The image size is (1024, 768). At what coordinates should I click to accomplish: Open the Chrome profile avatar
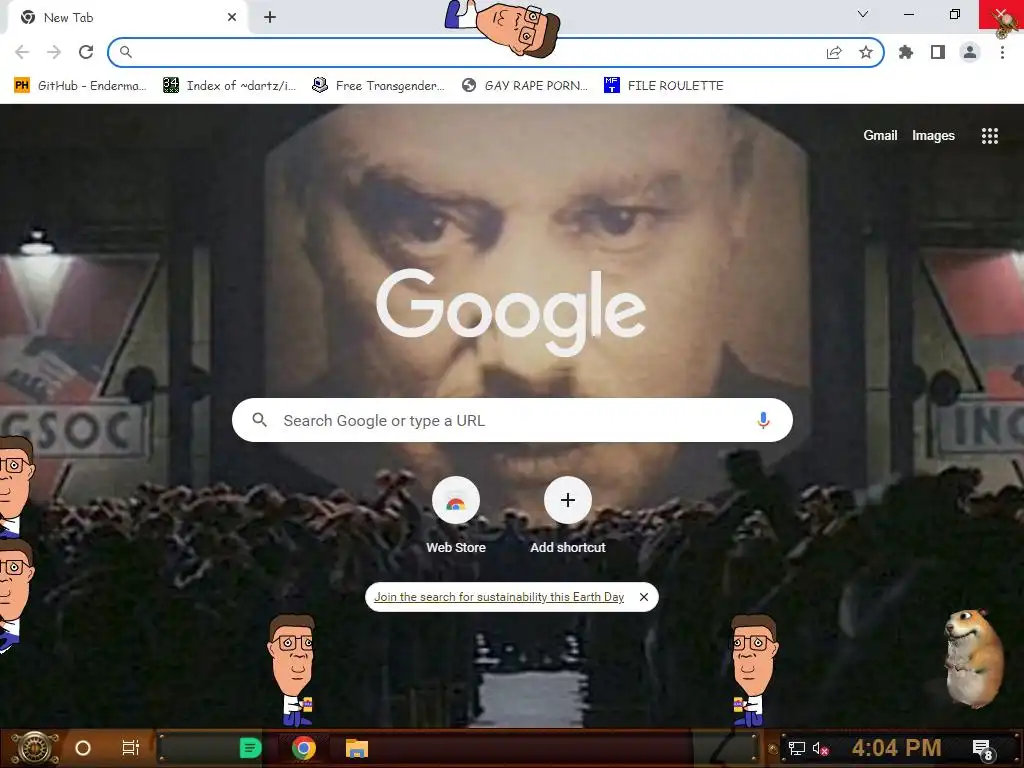coord(970,52)
